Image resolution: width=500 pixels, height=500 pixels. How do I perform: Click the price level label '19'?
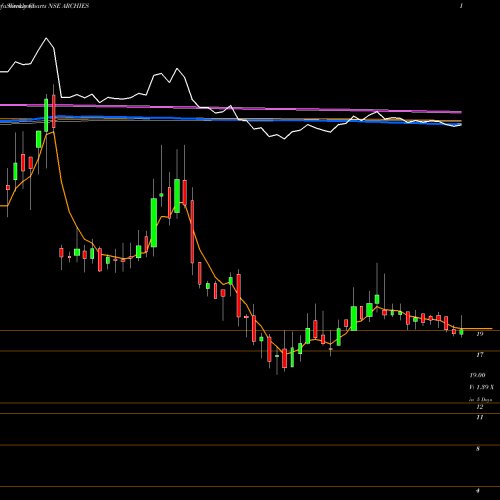[x=479, y=334]
